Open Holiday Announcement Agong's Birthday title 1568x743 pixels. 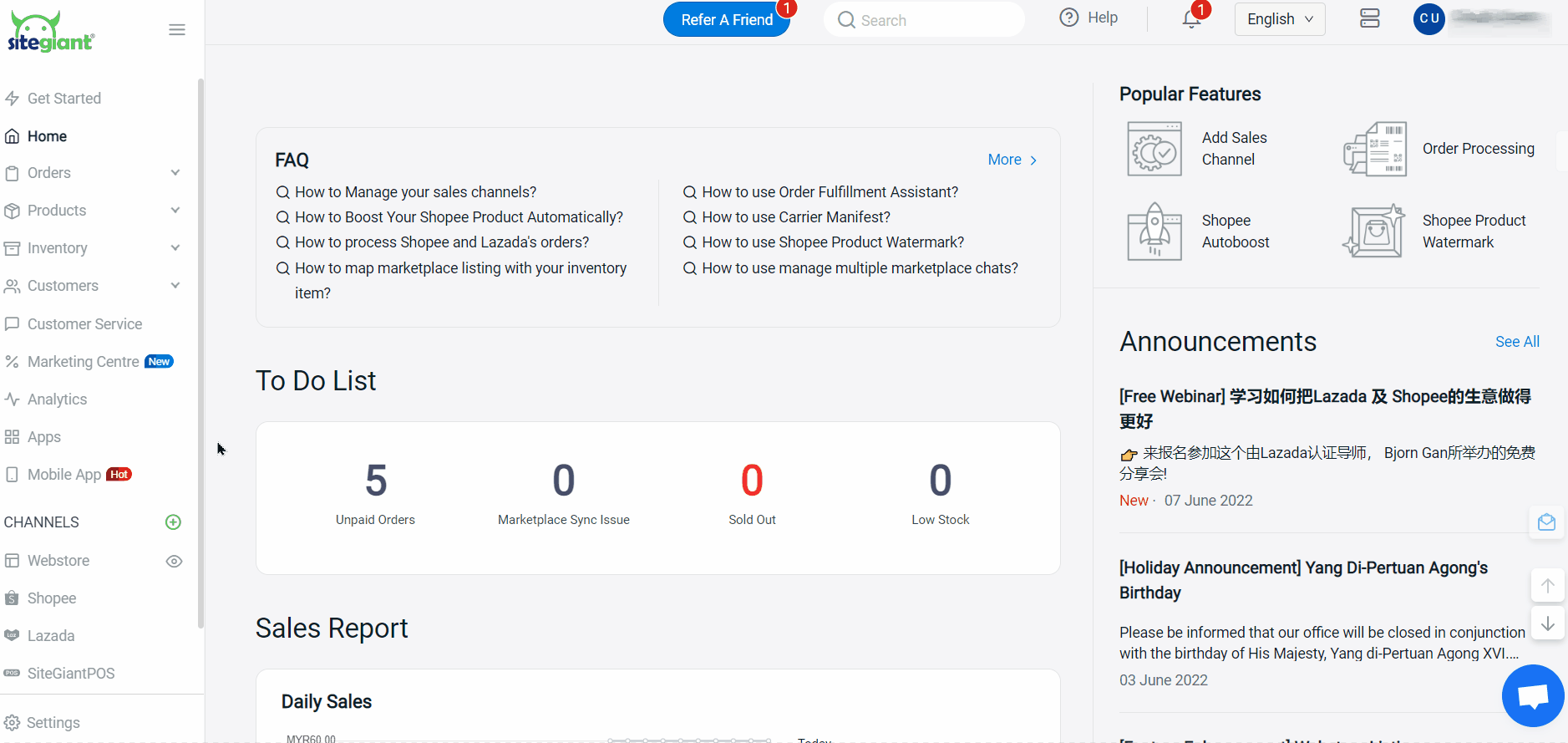pos(1303,580)
